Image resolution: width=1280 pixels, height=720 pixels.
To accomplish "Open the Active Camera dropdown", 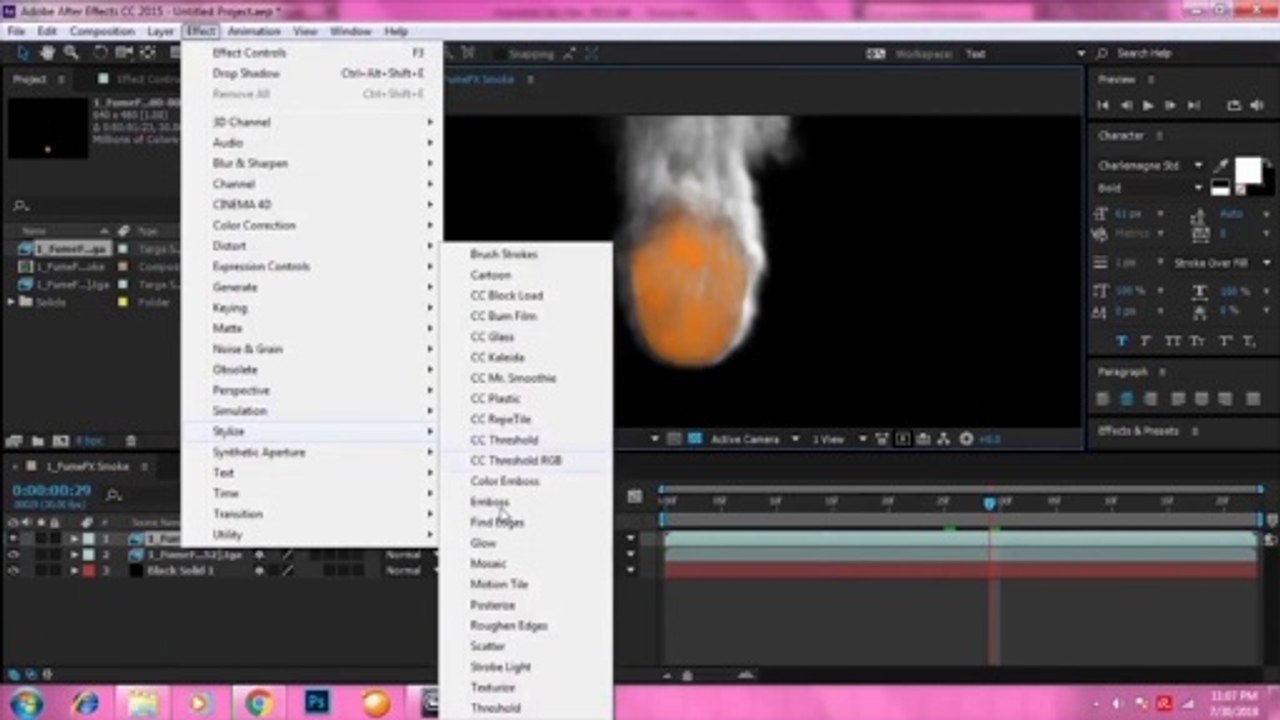I will coord(755,438).
